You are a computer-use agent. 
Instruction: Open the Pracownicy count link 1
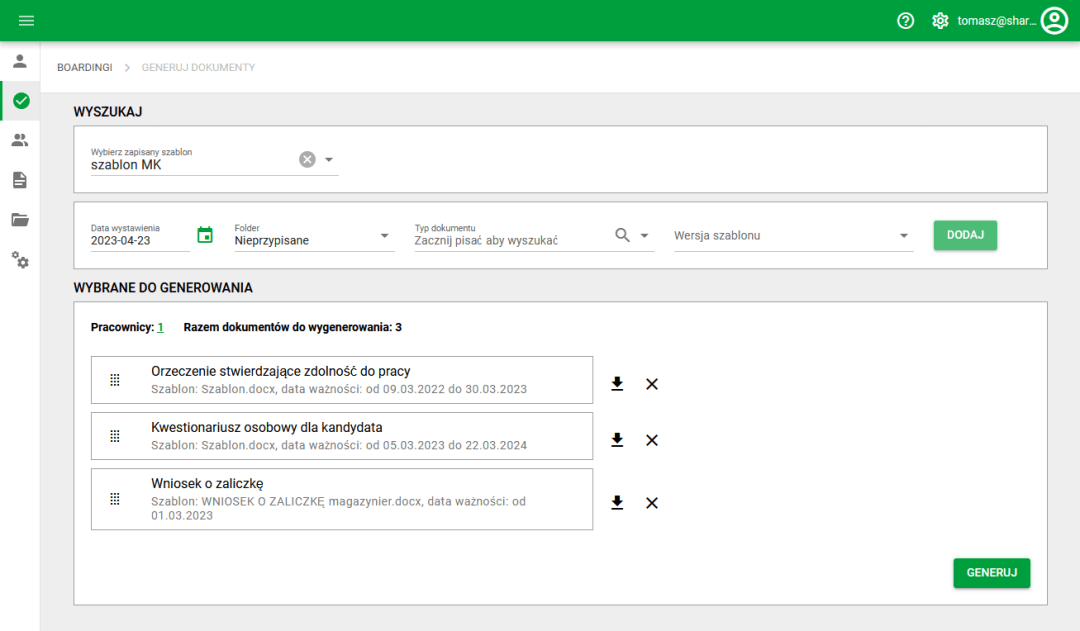160,327
